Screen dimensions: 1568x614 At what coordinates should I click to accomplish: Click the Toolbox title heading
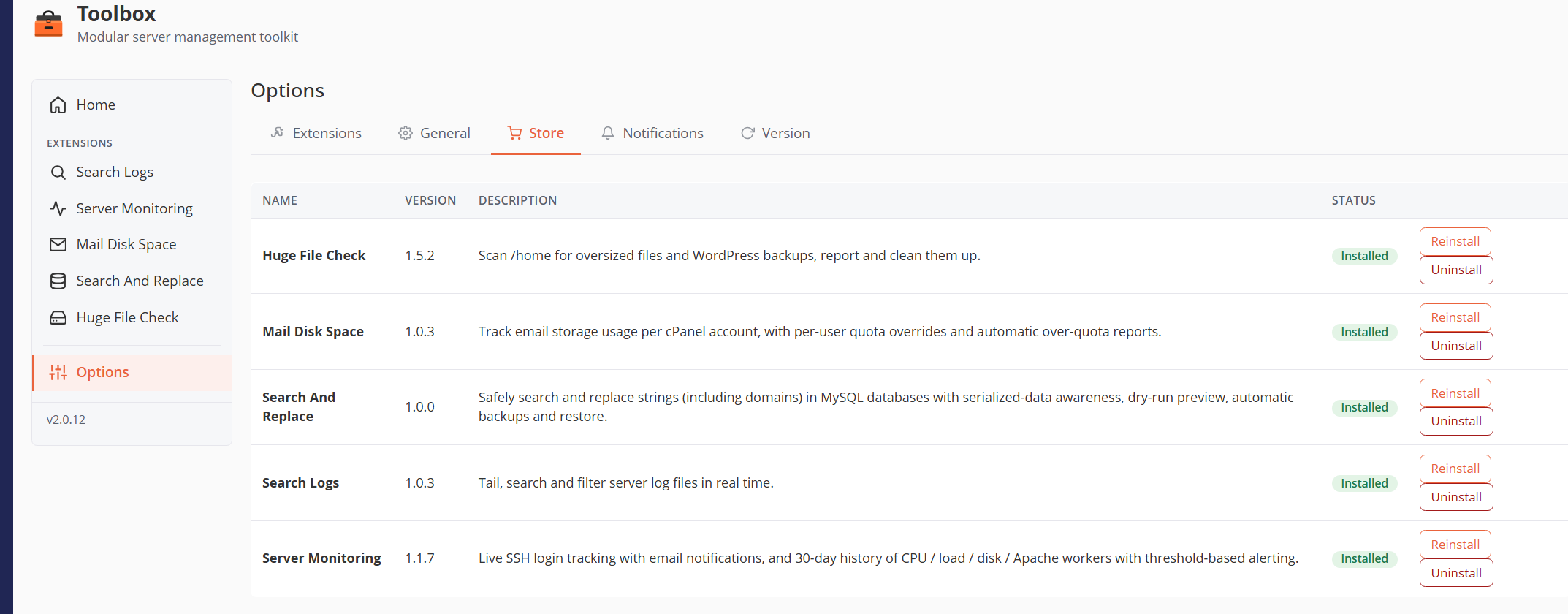coord(117,14)
